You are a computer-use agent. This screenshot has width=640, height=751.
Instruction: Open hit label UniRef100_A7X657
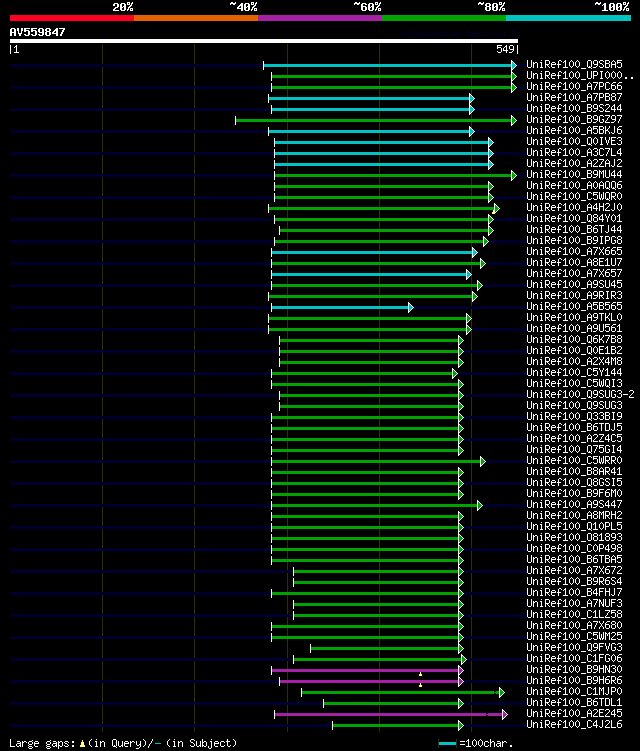pyautogui.click(x=574, y=273)
